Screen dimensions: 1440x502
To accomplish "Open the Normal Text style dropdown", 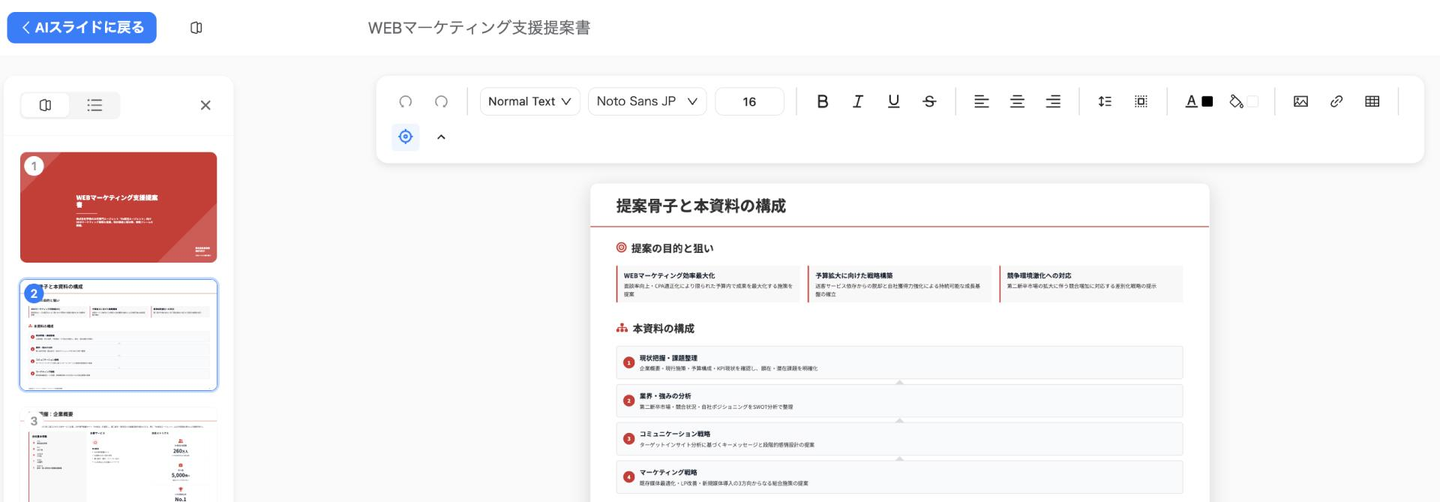I will (x=529, y=102).
